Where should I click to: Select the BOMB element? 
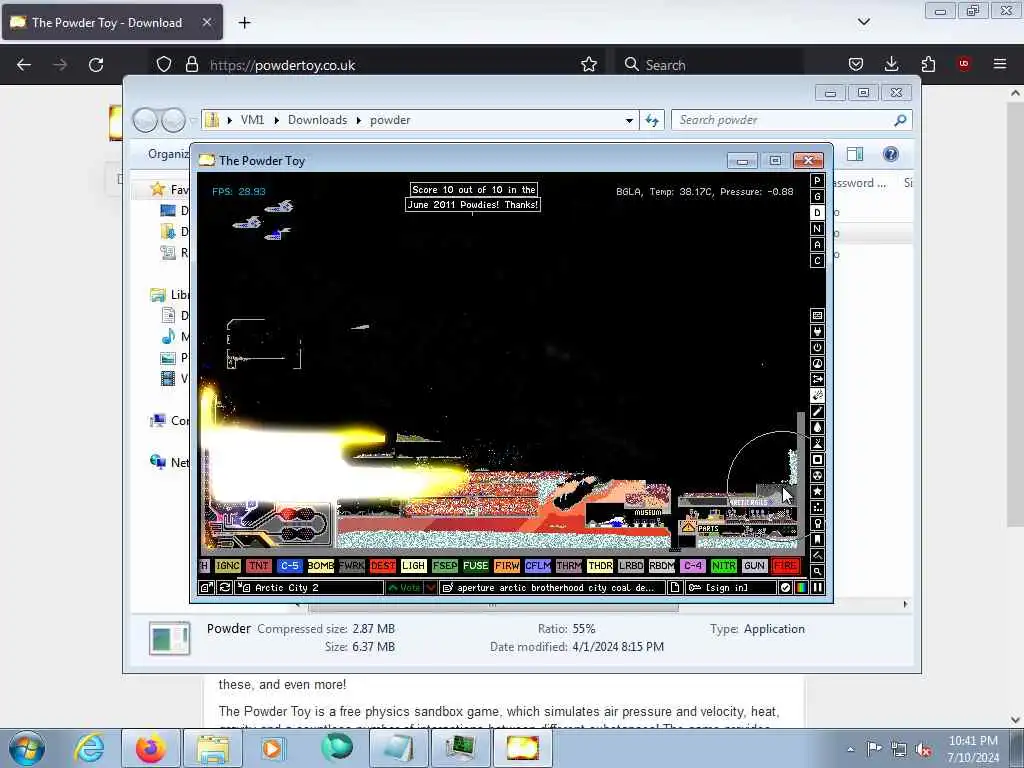321,566
